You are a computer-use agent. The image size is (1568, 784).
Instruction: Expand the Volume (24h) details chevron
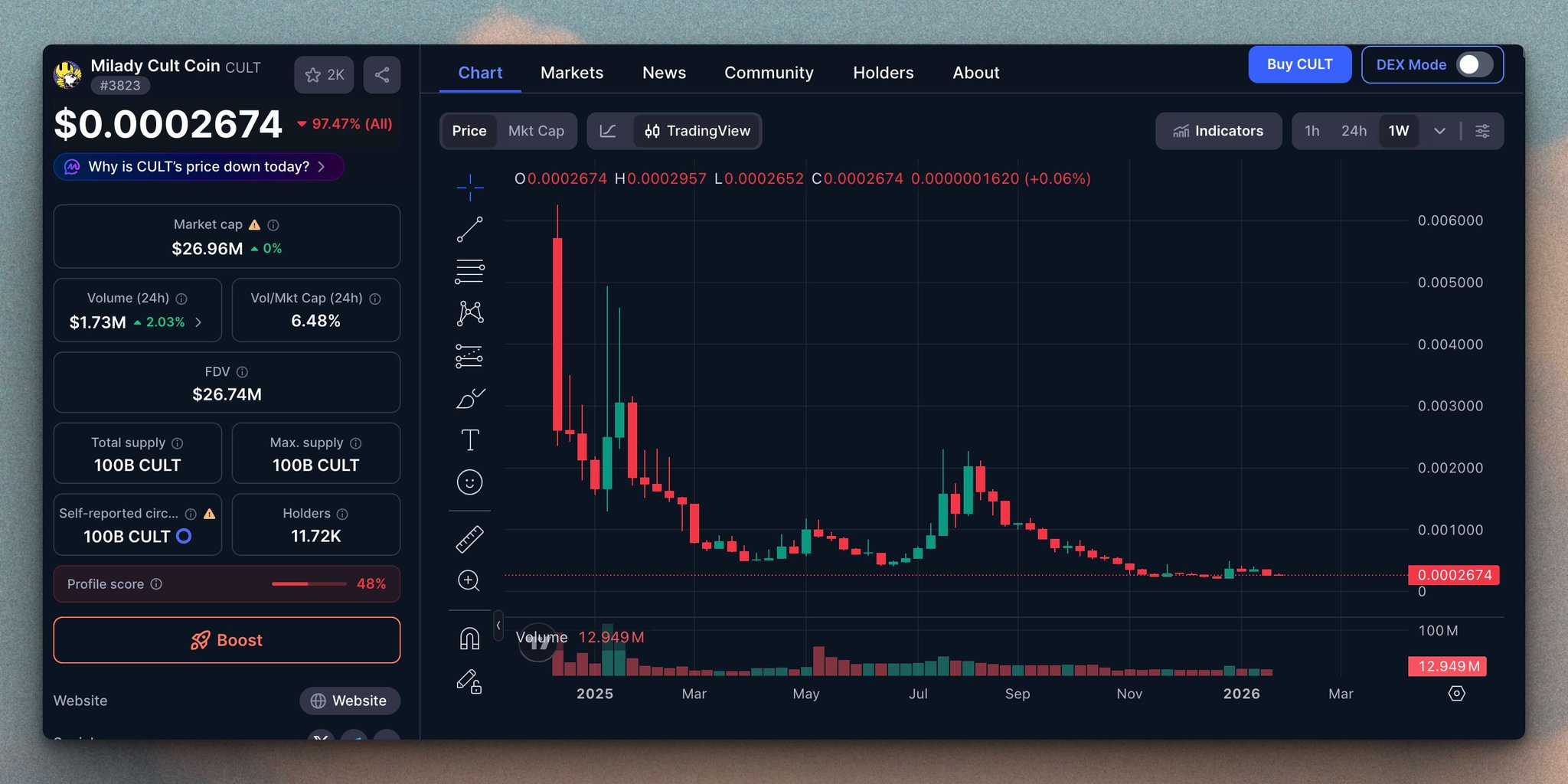pos(198,322)
